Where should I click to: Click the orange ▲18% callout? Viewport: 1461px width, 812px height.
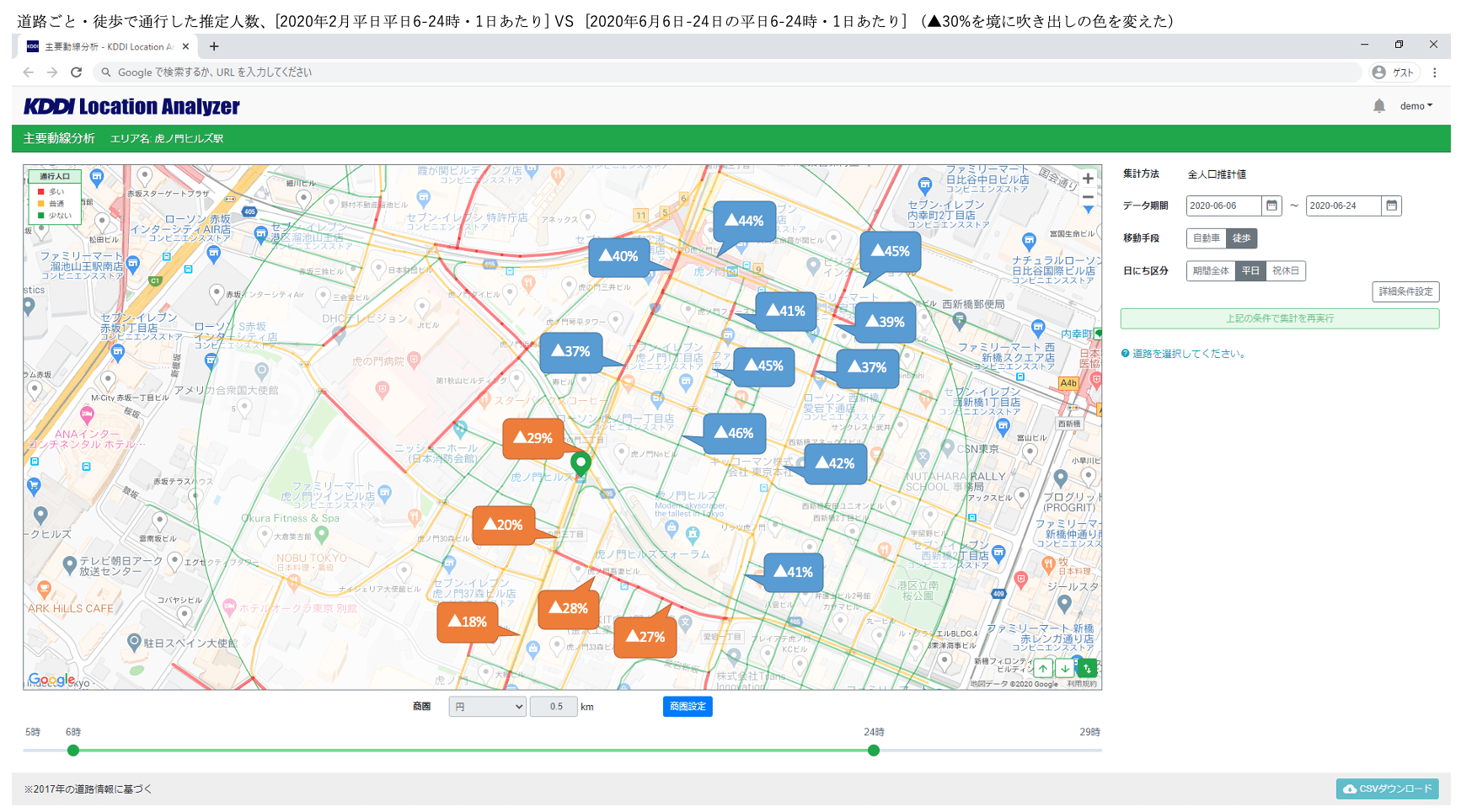click(468, 622)
